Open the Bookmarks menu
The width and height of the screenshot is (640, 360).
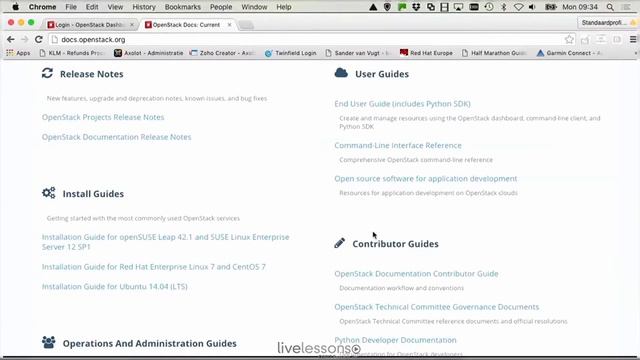[182, 7]
